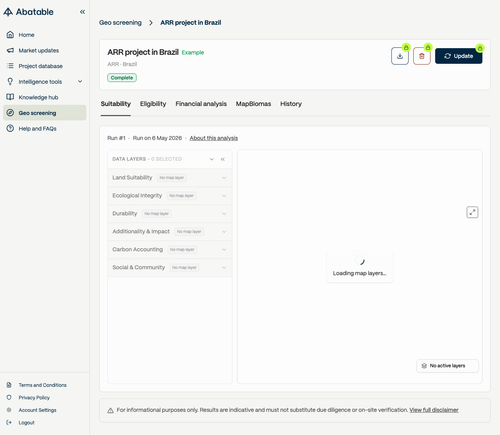
Task: Click lock badge on Update button
Action: point(480,49)
